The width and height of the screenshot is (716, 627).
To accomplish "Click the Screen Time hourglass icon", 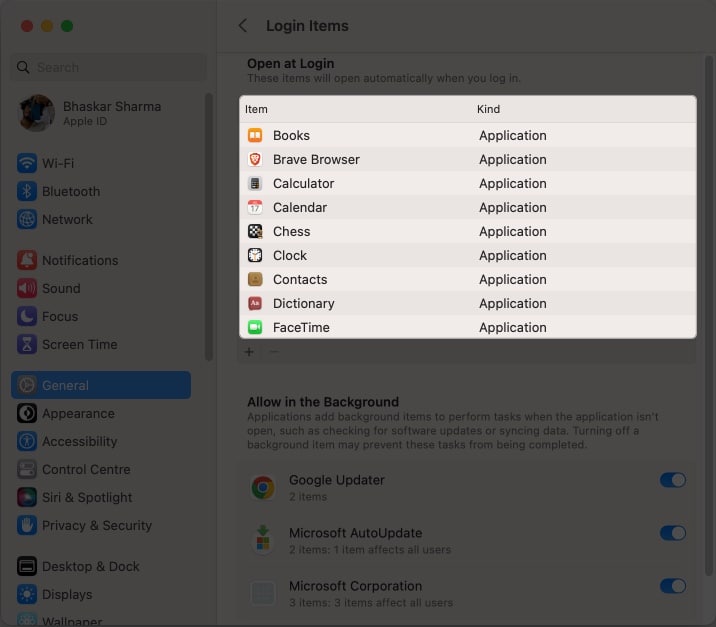I will pos(27,344).
